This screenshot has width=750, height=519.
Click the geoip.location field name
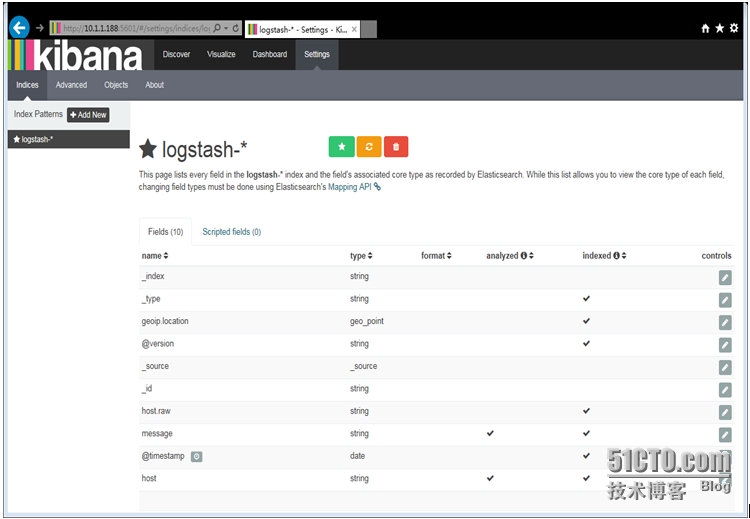tap(165, 321)
